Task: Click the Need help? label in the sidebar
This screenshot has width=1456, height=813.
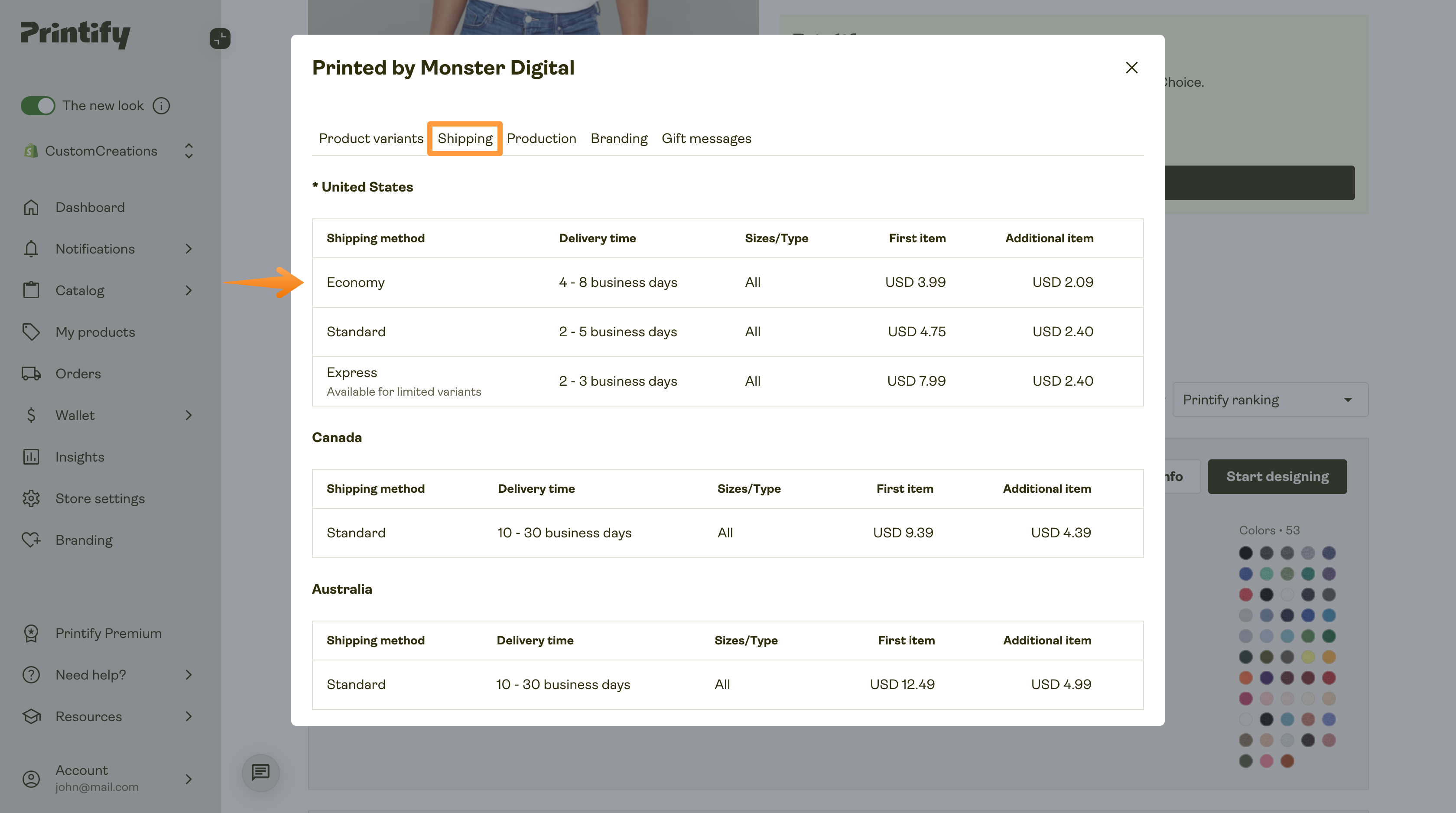Action: [91, 675]
